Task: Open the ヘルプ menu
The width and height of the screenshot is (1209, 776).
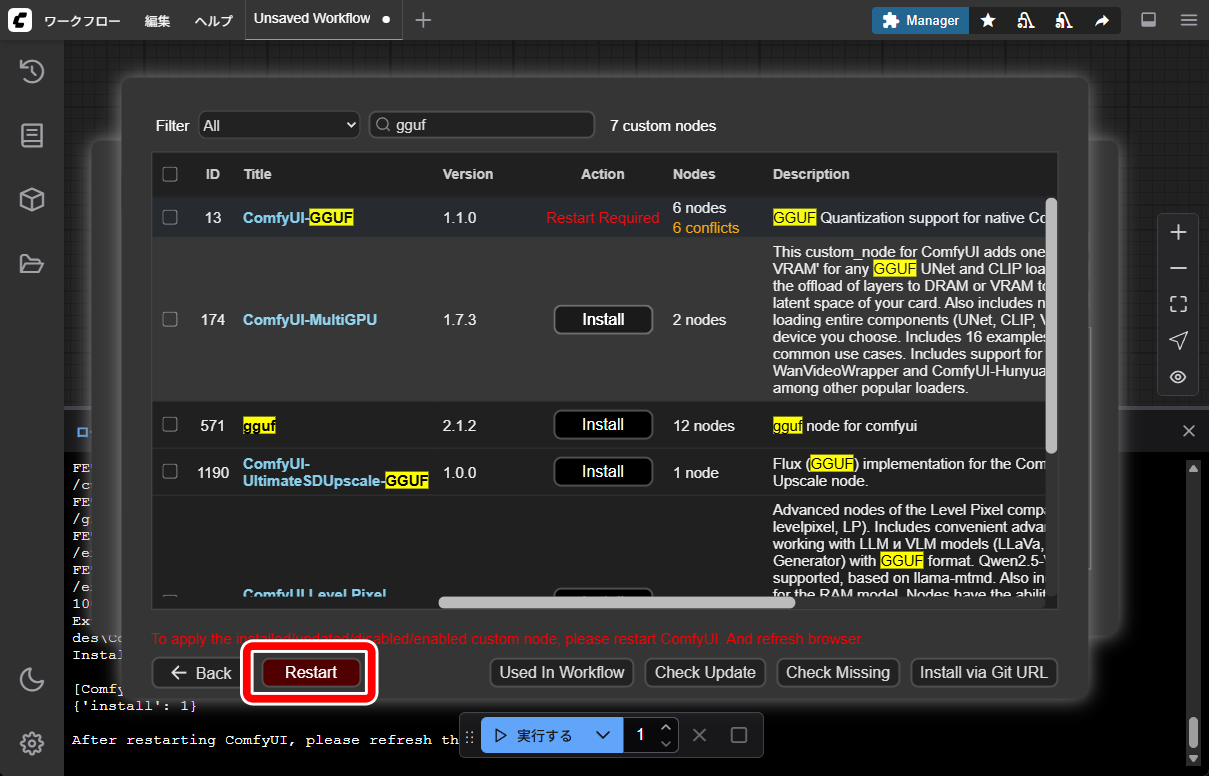Action: (213, 21)
